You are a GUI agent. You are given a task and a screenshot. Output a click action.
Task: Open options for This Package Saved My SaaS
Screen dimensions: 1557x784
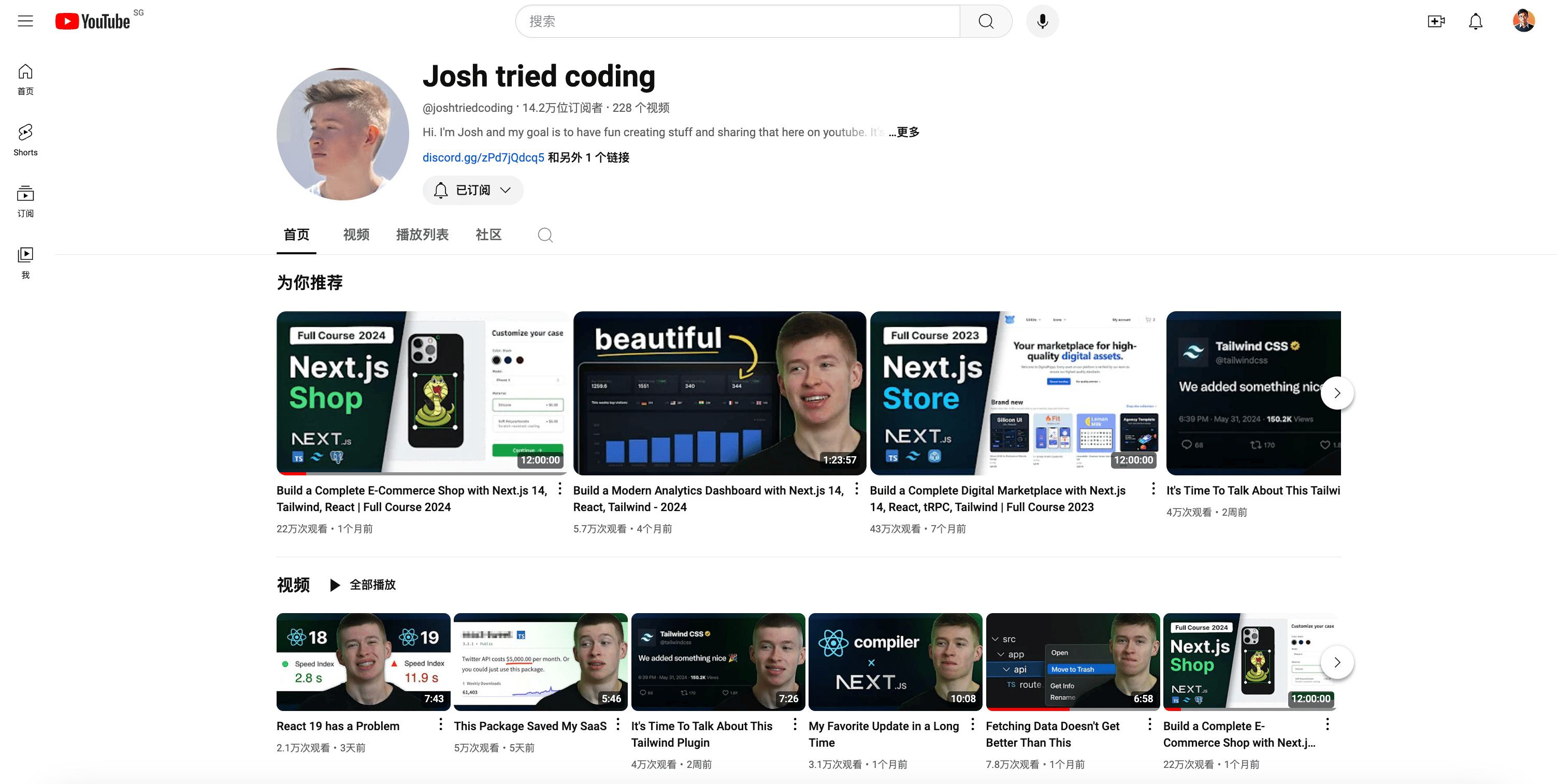[x=618, y=724]
